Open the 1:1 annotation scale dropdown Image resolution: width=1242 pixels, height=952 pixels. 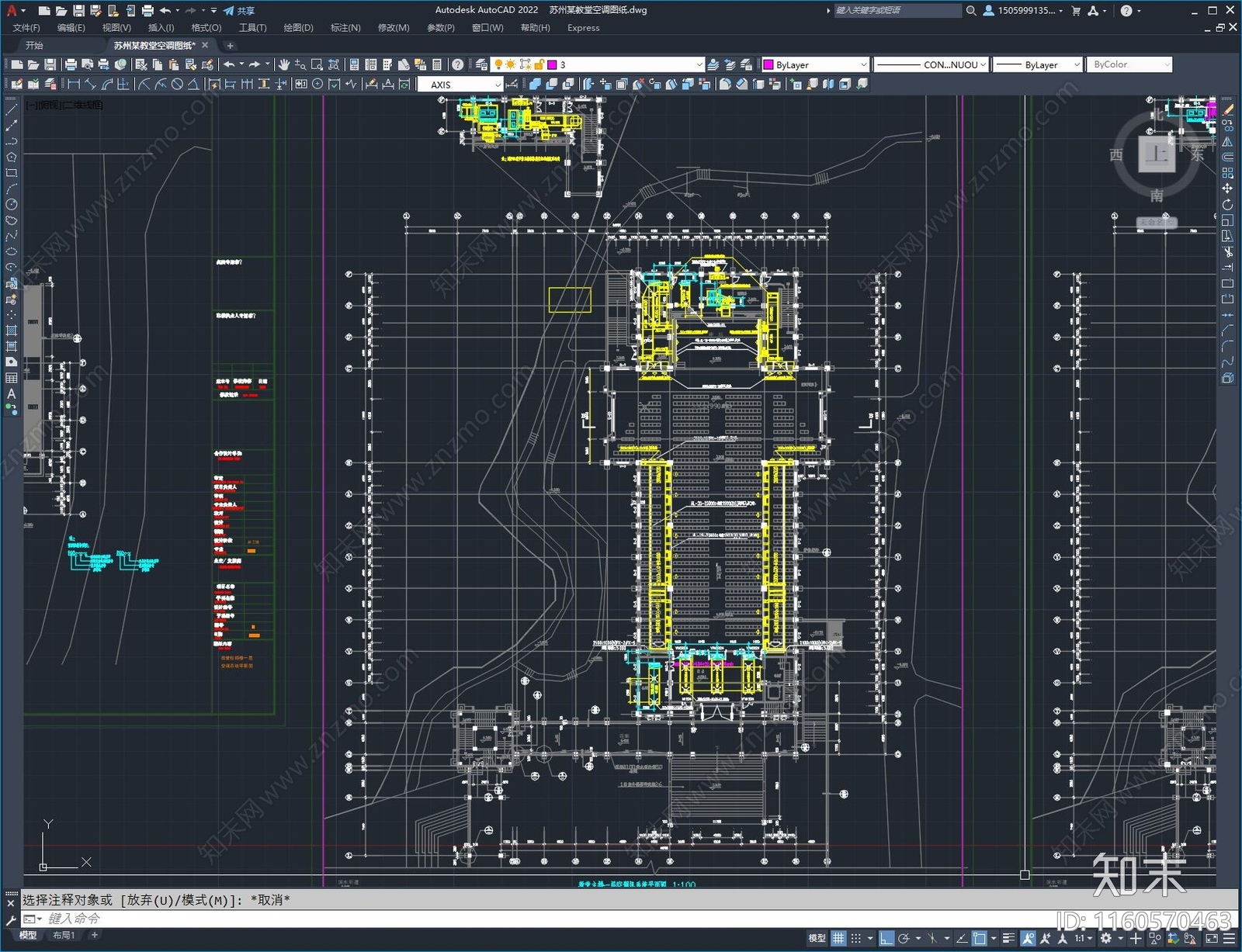(1084, 938)
